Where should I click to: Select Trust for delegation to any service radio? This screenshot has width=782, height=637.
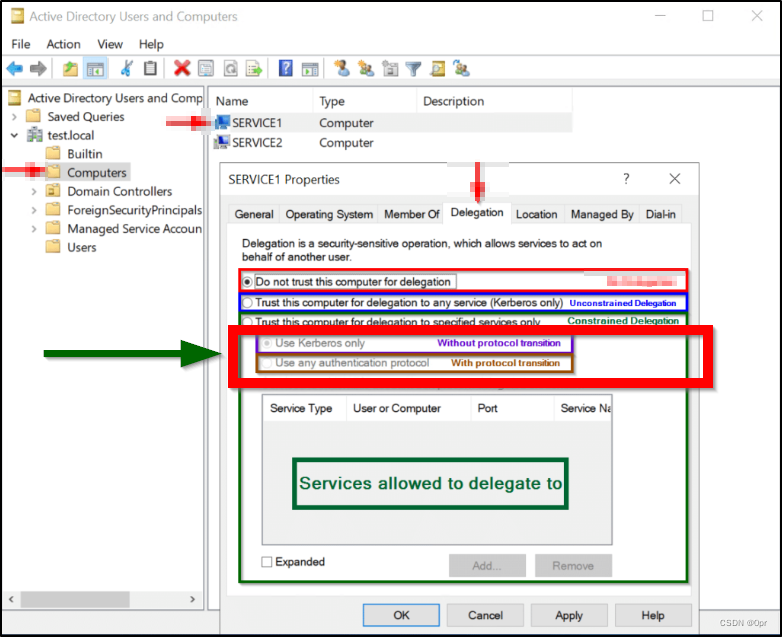point(247,303)
